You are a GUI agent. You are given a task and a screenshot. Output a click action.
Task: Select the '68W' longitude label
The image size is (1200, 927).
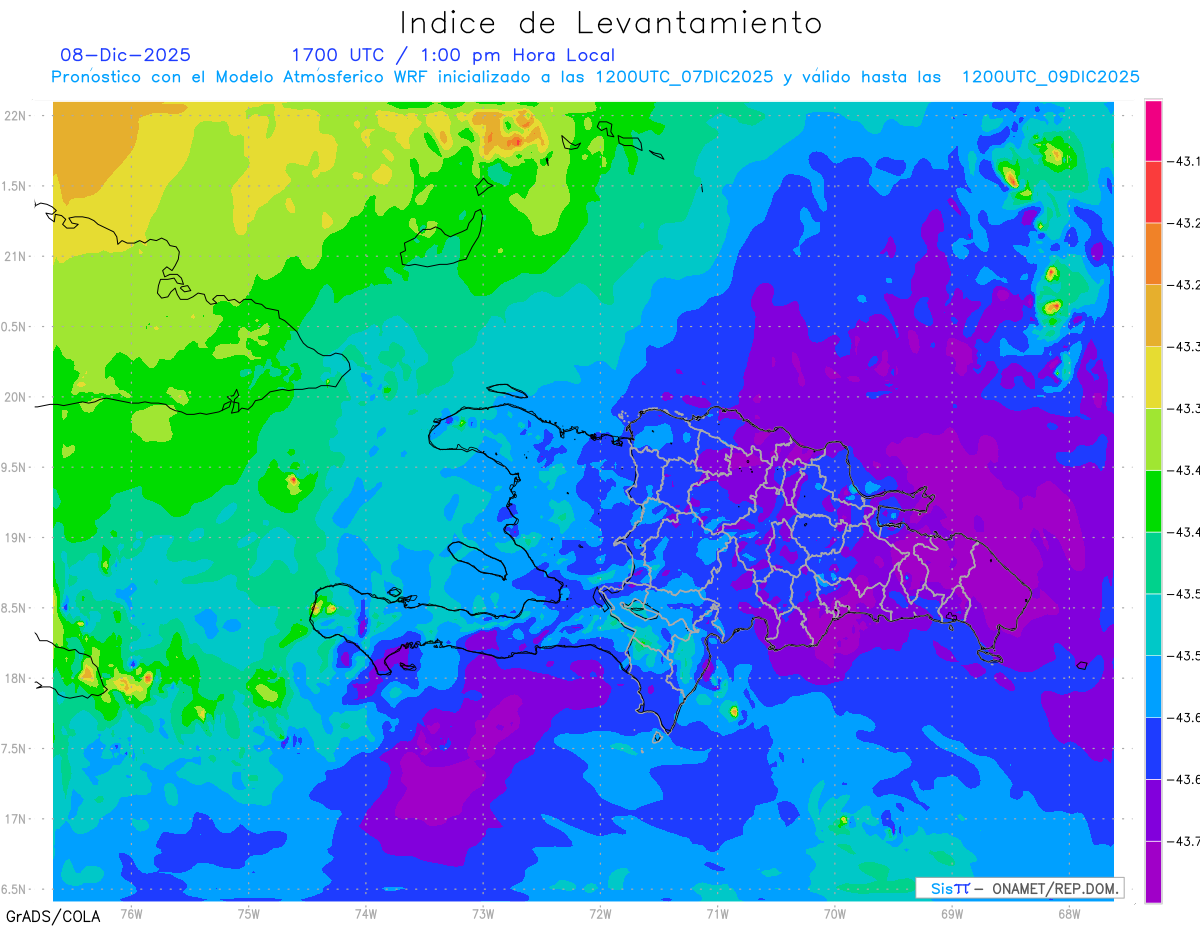click(1069, 913)
